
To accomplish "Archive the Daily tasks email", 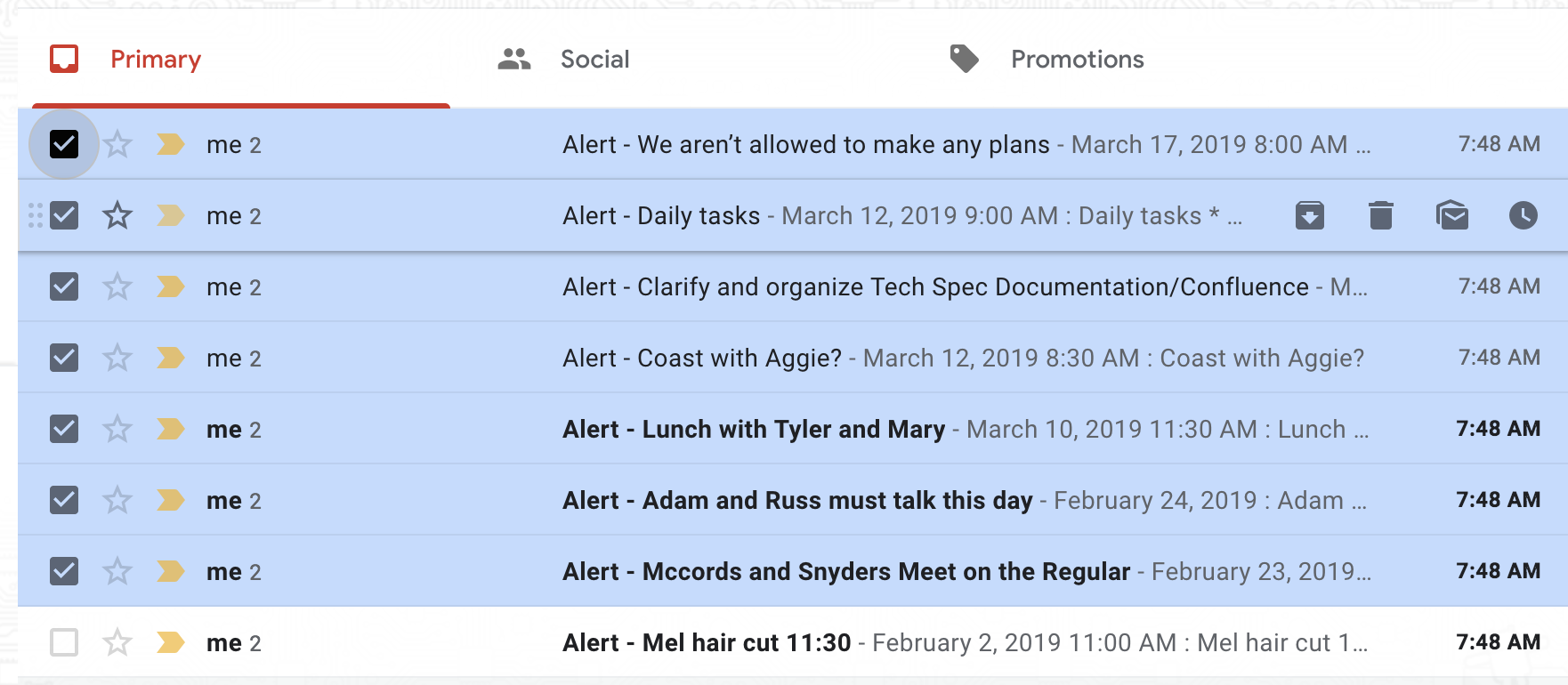I will 1309,215.
